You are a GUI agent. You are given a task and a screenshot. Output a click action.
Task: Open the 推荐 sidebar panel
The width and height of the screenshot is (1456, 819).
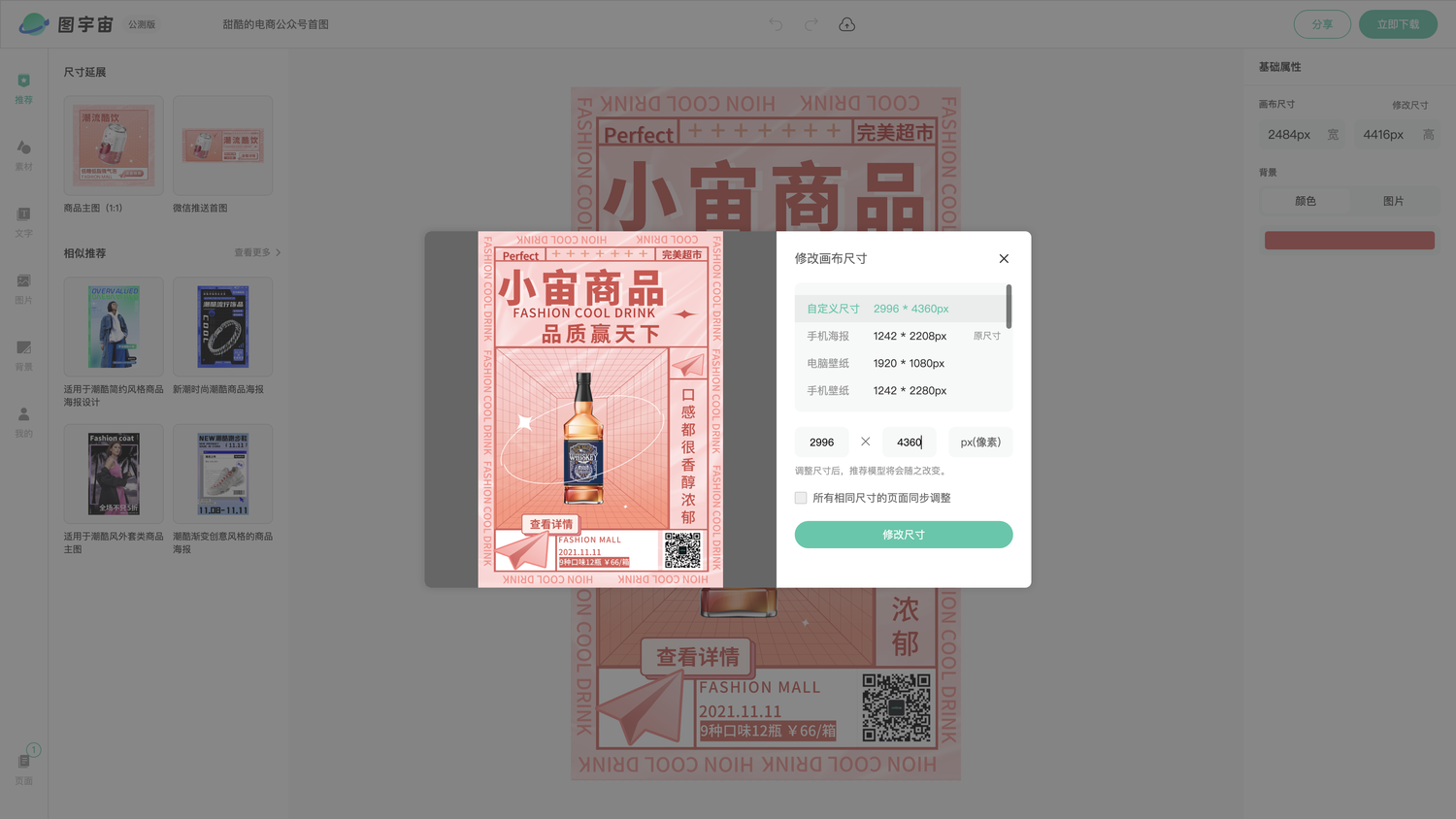pos(23,88)
